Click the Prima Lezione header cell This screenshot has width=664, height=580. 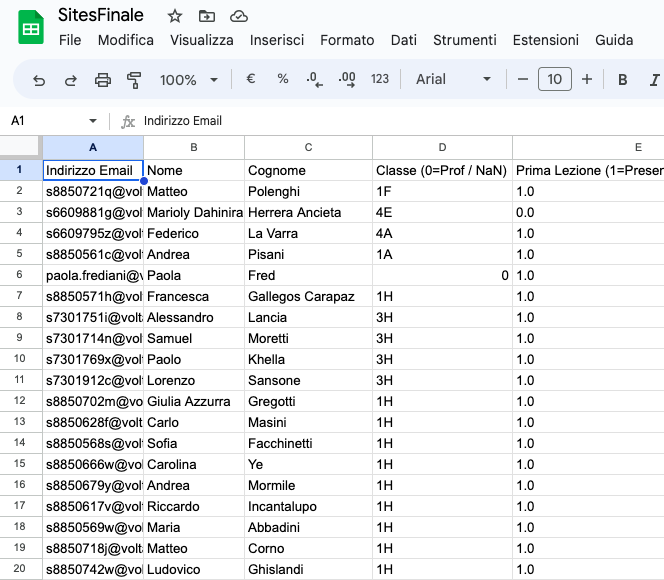[589, 170]
